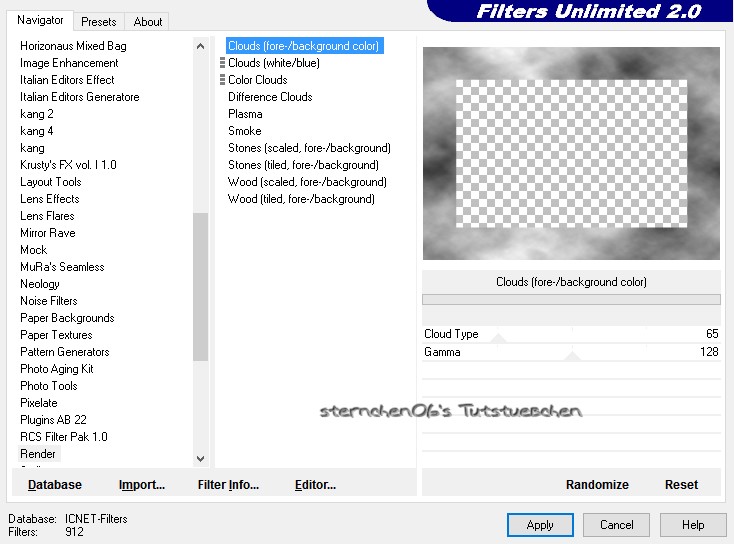
Task: Select Pixelate category
Action: click(38, 403)
